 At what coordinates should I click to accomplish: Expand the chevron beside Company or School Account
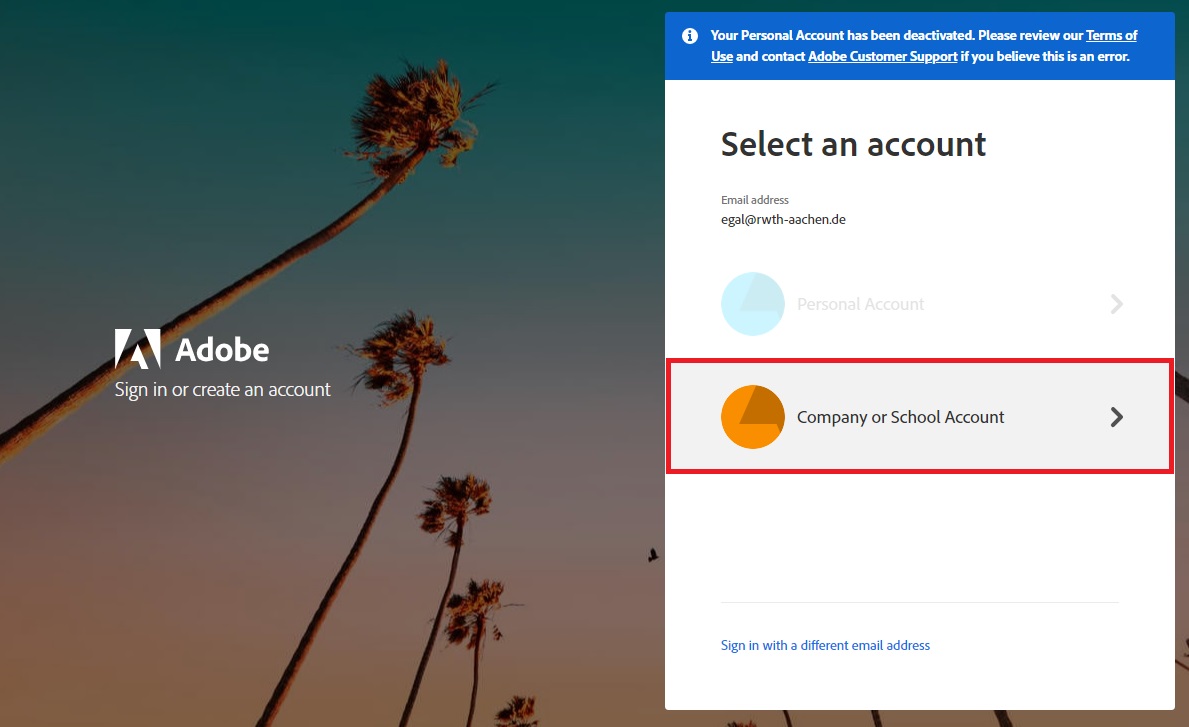tap(1117, 417)
